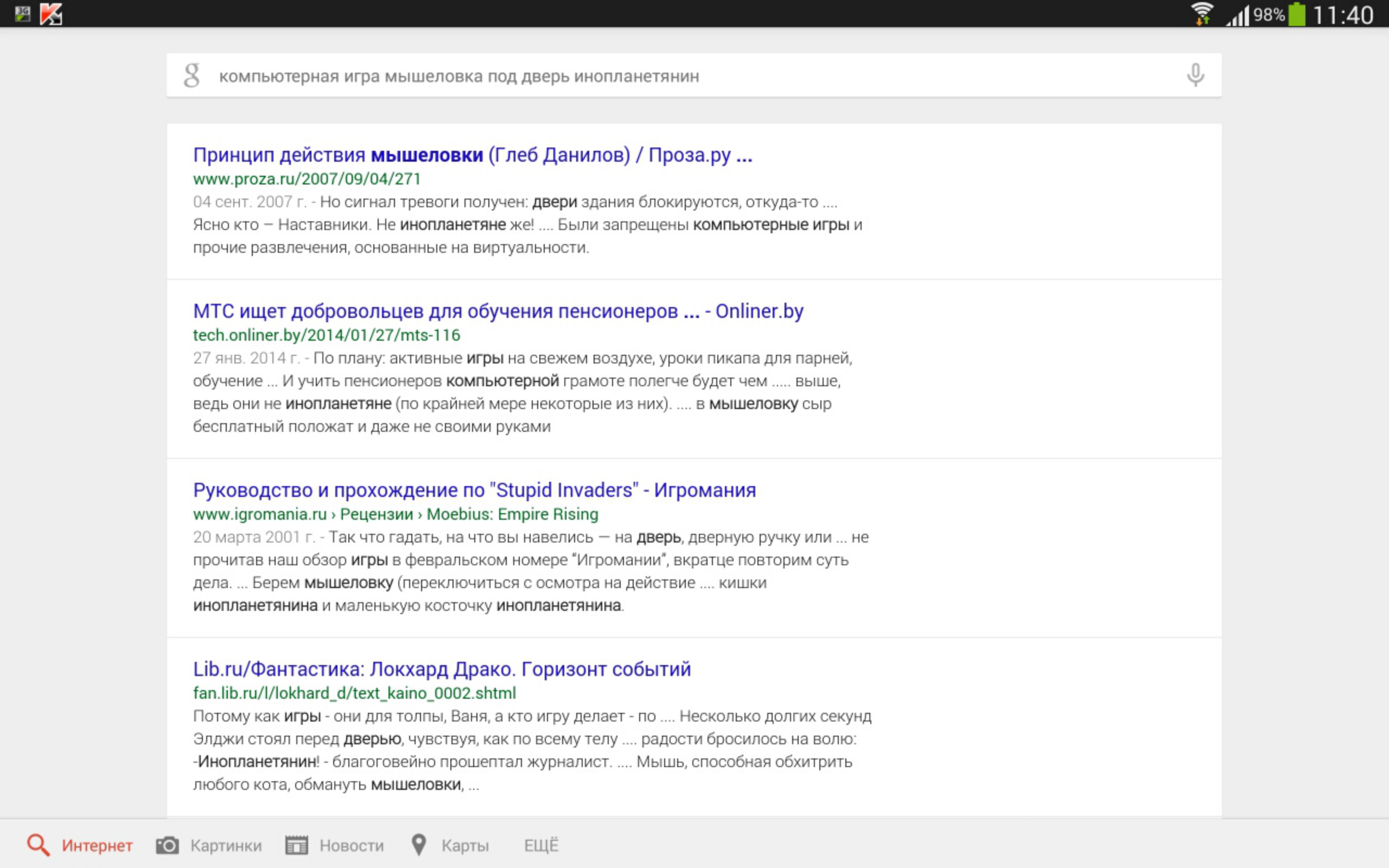Open the tech.onliner.by/2014/01/27/mts-116 URL

click(x=326, y=335)
